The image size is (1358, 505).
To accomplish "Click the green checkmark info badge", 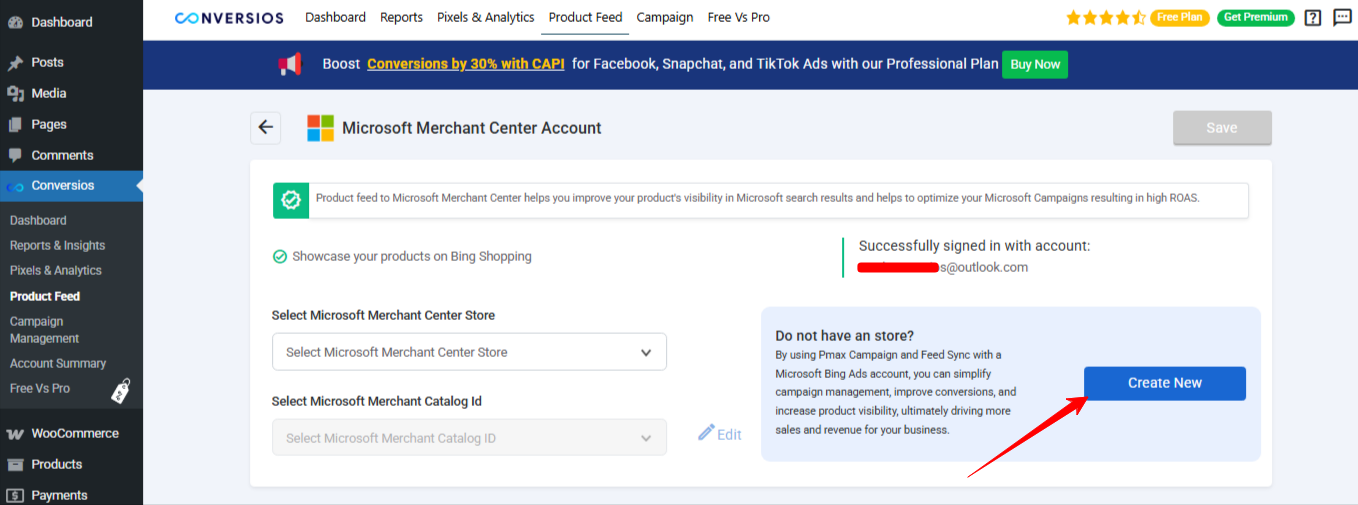I will tap(291, 200).
